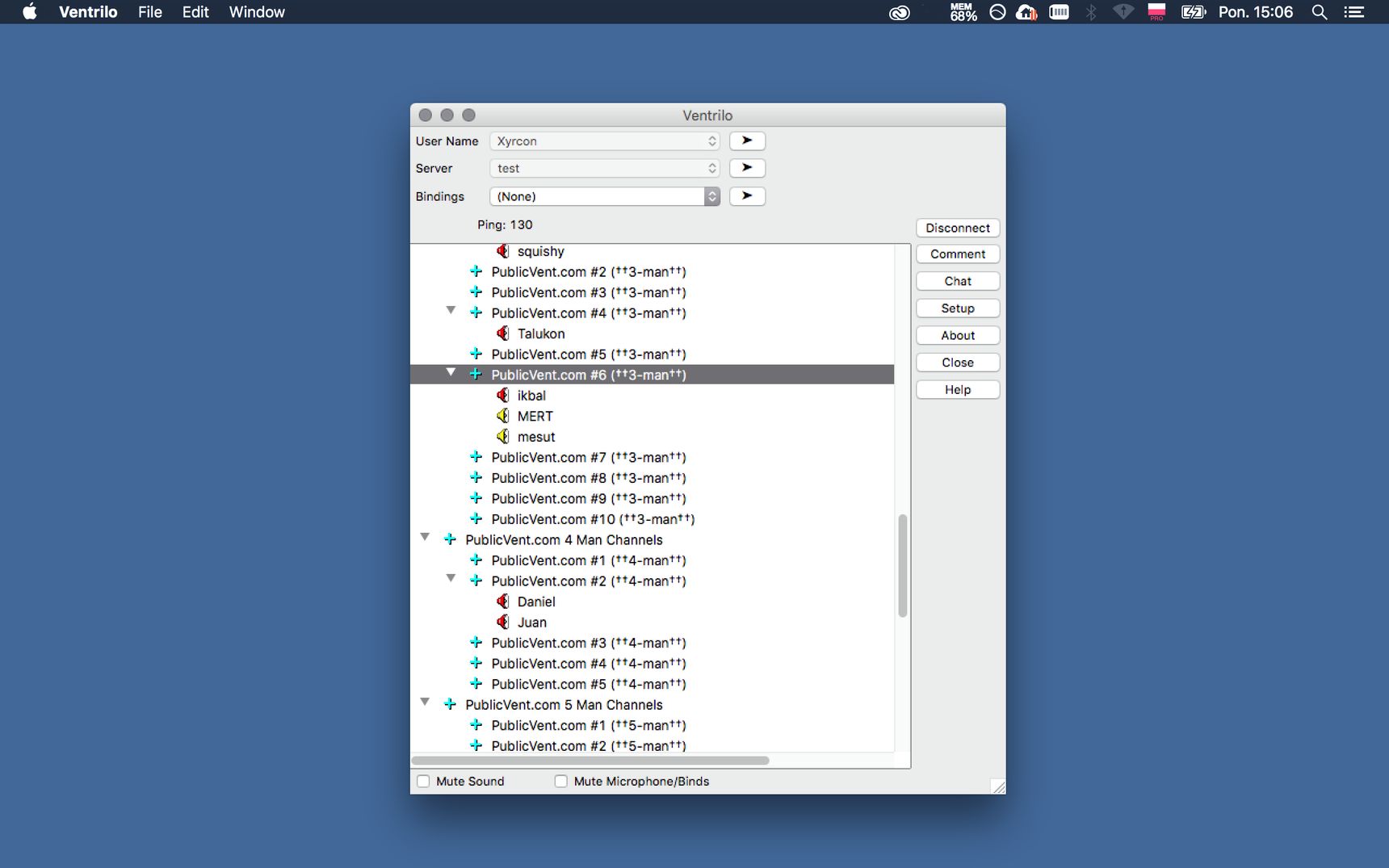1389x868 pixels.
Task: Open the User Name editor arrow button
Action: tap(747, 140)
